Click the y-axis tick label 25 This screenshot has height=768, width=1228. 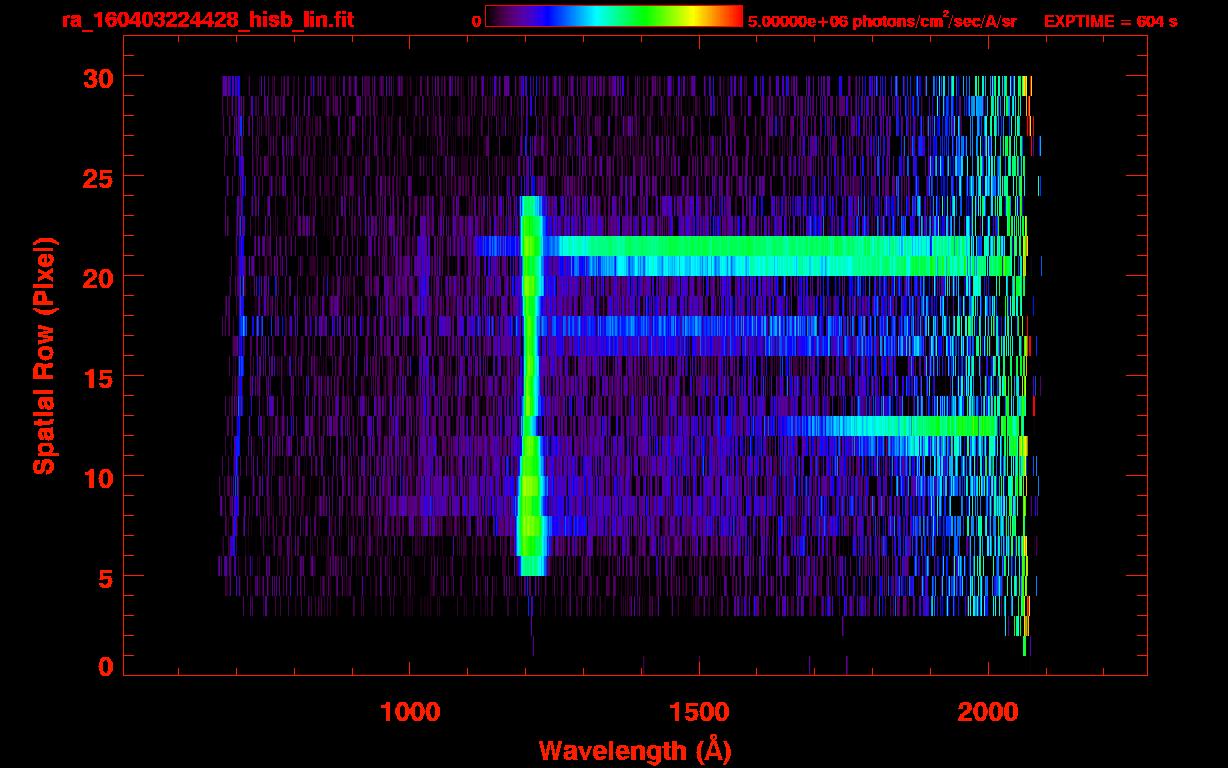[98, 177]
